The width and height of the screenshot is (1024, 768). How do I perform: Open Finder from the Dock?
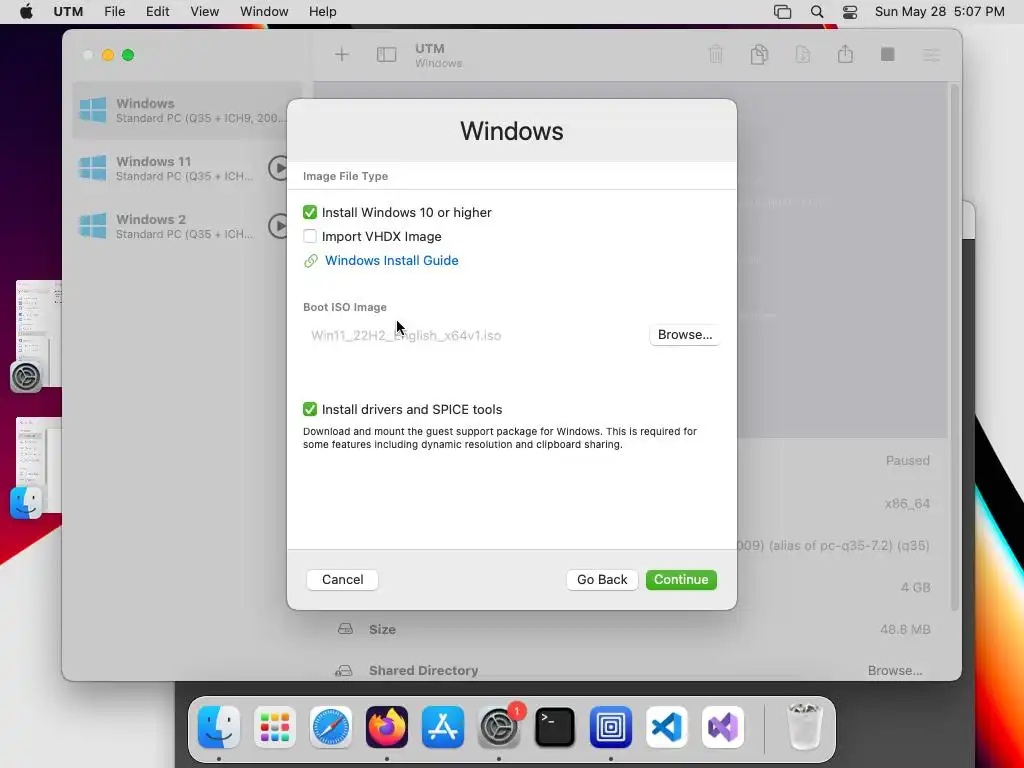click(x=219, y=727)
